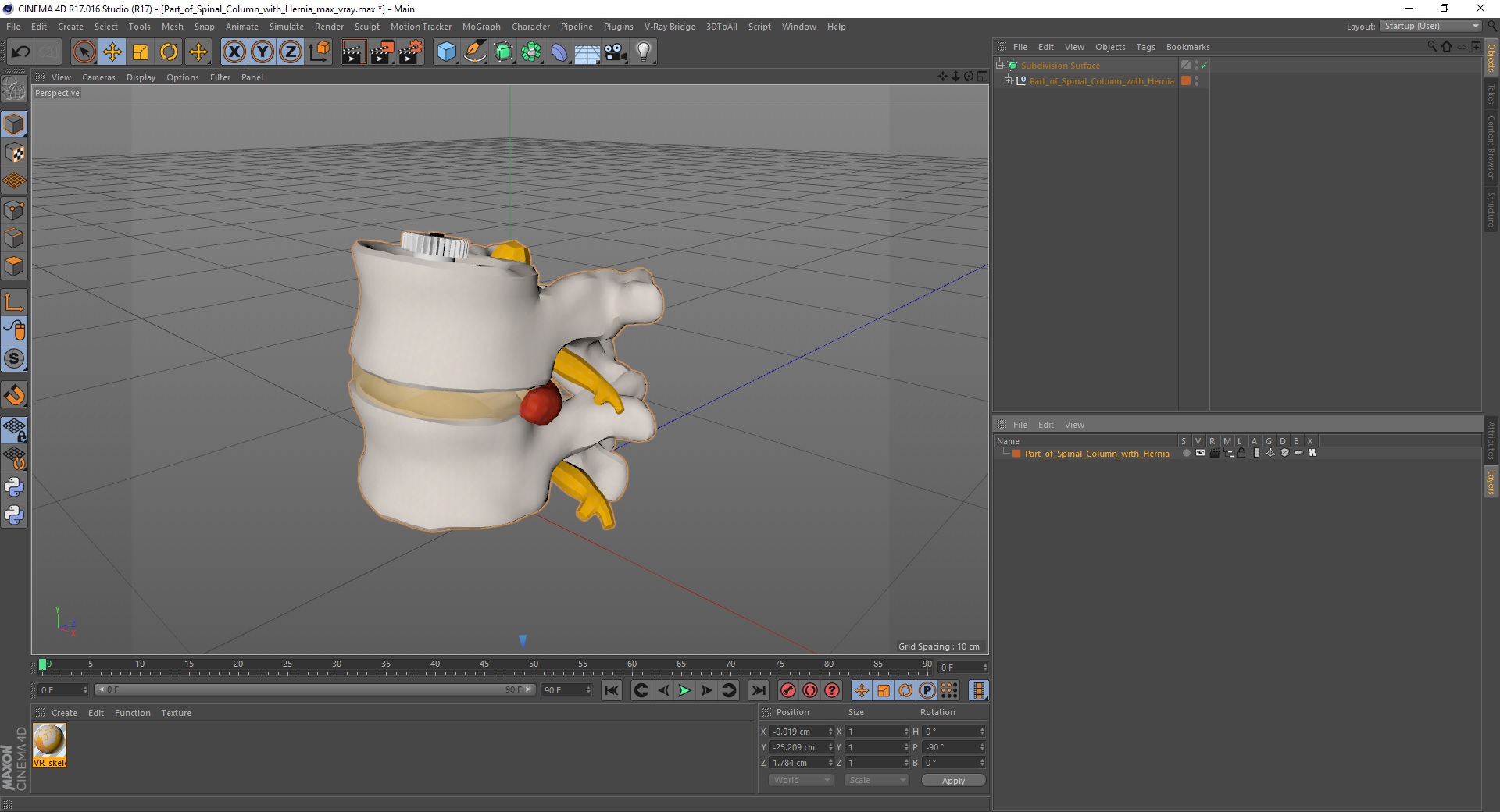Expand Part_of_Spinal_Column_with_Hernia object
The image size is (1500, 812).
coord(1009,80)
